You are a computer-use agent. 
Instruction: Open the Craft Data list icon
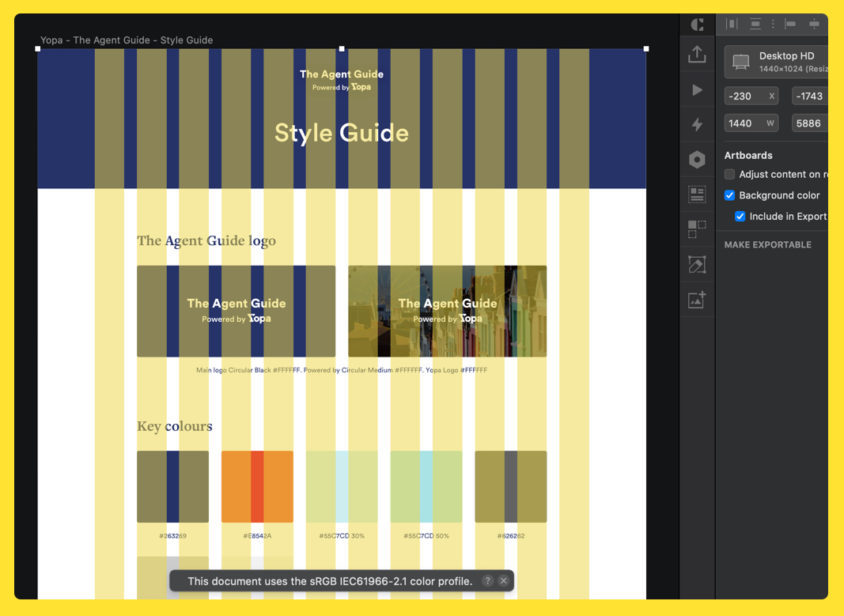[697, 194]
